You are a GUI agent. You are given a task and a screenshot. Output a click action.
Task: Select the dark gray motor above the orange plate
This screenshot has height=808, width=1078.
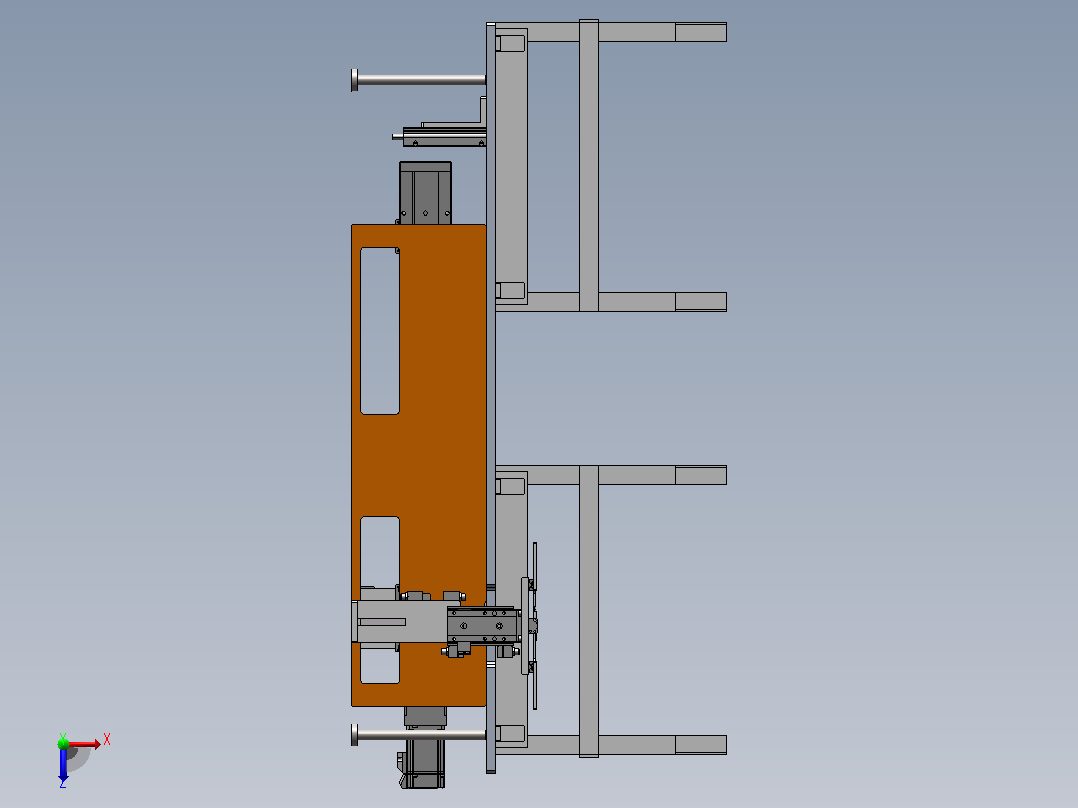tap(425, 193)
